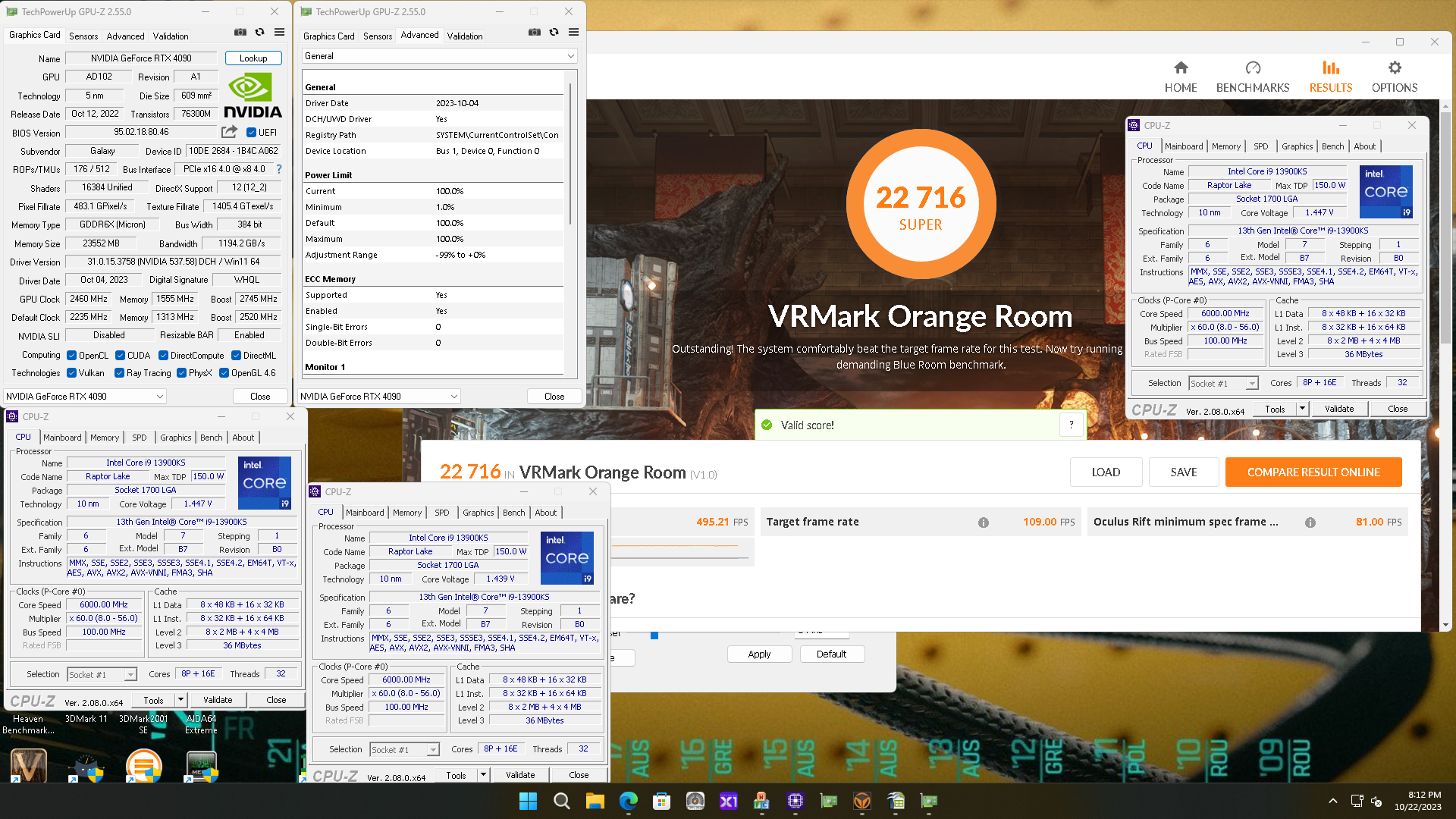Click the Valid score help button
Viewport: 1456px width, 819px height.
[1071, 425]
